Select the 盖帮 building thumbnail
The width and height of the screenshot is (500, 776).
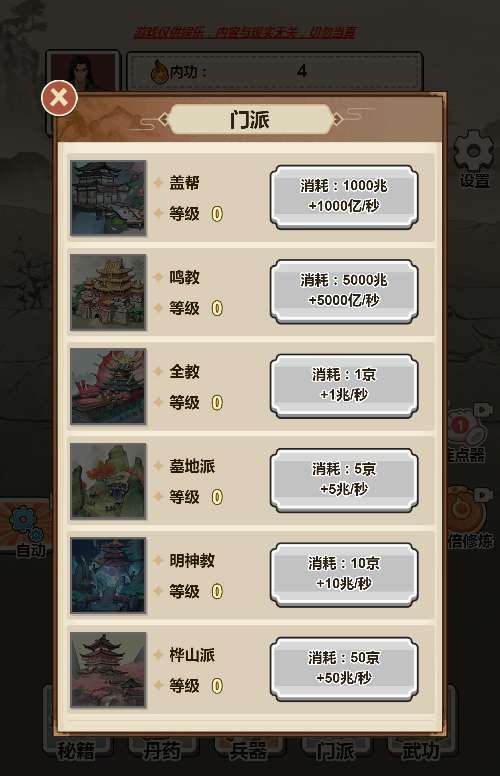[108, 197]
